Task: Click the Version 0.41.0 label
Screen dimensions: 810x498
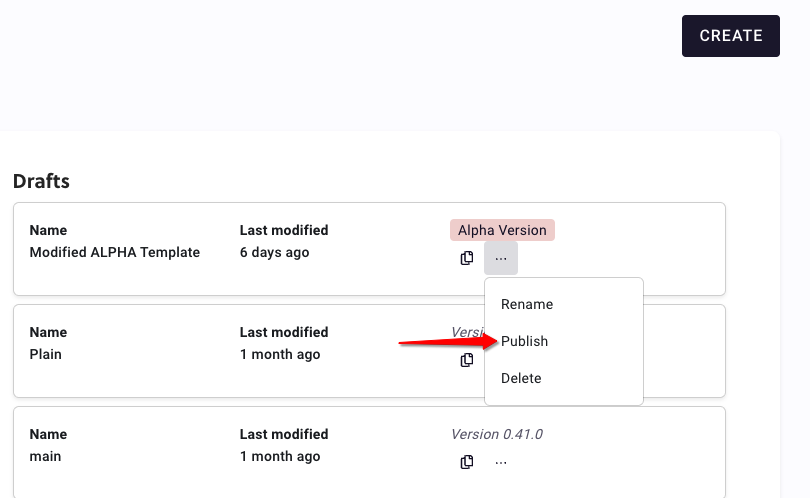Action: point(497,434)
